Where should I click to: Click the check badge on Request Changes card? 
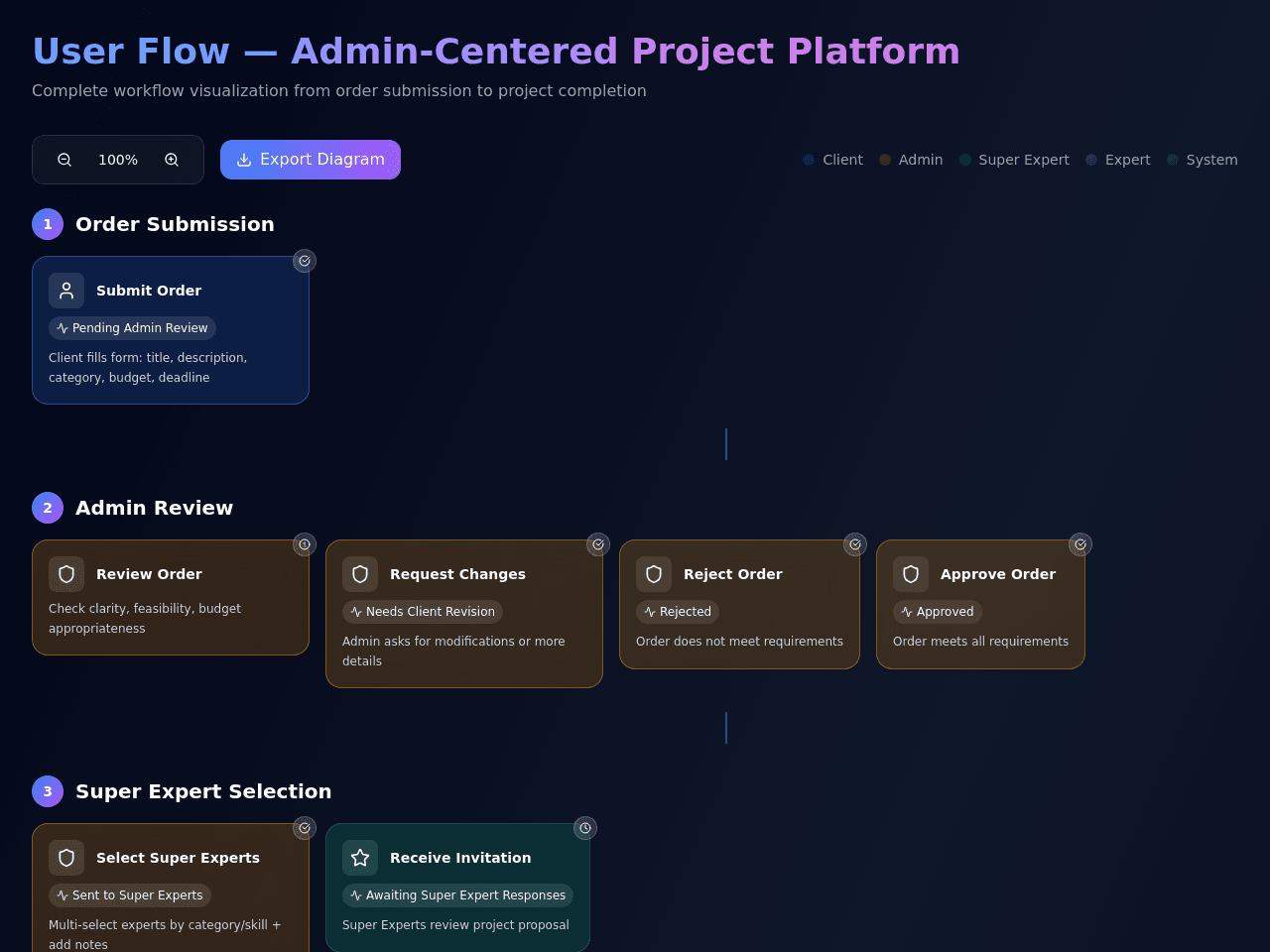coord(598,544)
